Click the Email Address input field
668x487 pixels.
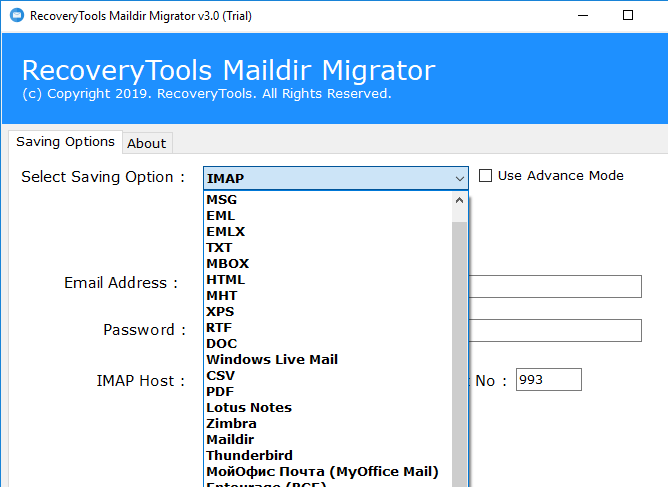coord(555,286)
